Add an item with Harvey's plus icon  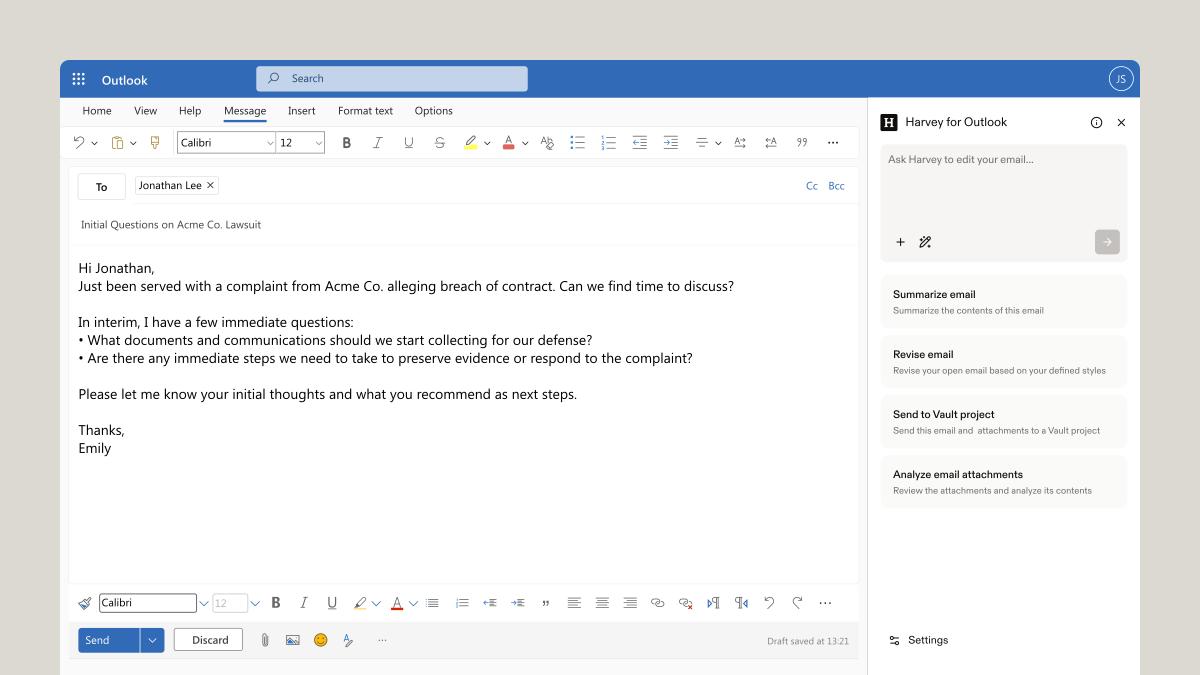[x=900, y=242]
